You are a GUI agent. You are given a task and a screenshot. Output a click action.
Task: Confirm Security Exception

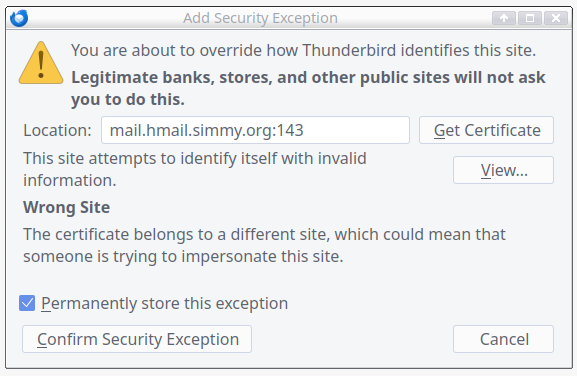[x=137, y=339]
